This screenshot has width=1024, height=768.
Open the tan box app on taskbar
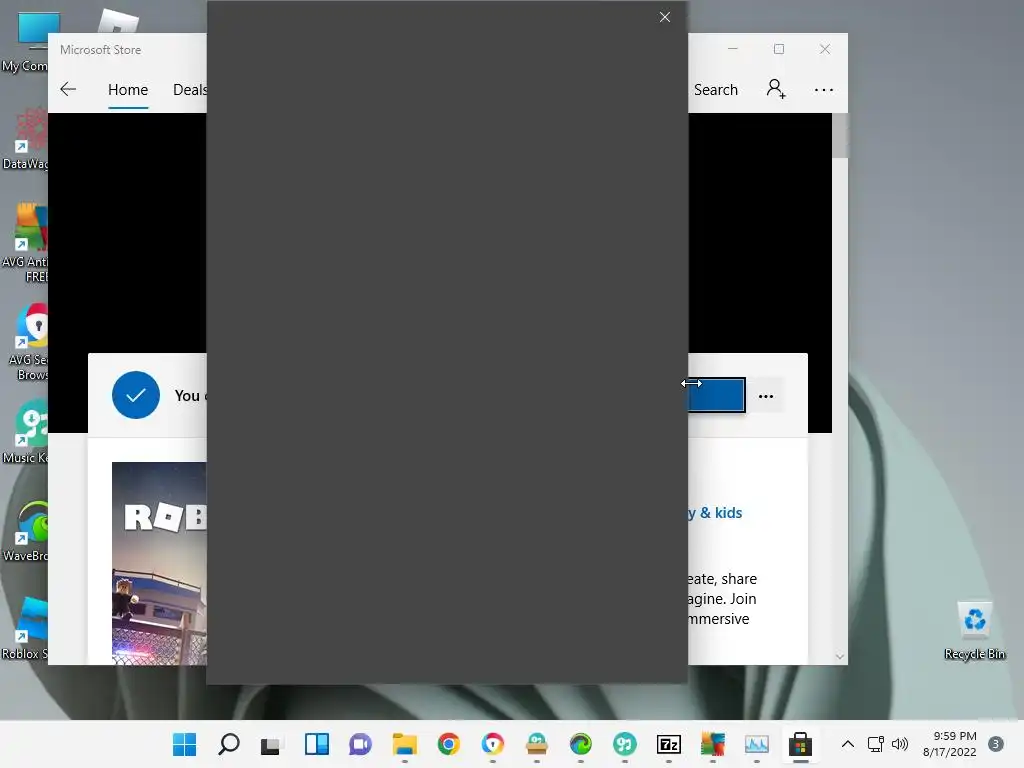pyautogui.click(x=537, y=744)
